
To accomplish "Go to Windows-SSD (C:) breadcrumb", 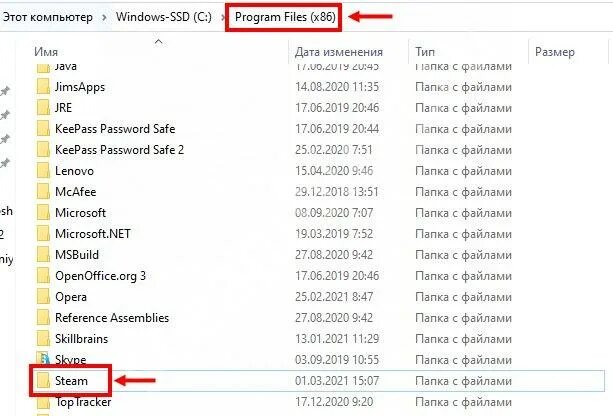I will [164, 17].
